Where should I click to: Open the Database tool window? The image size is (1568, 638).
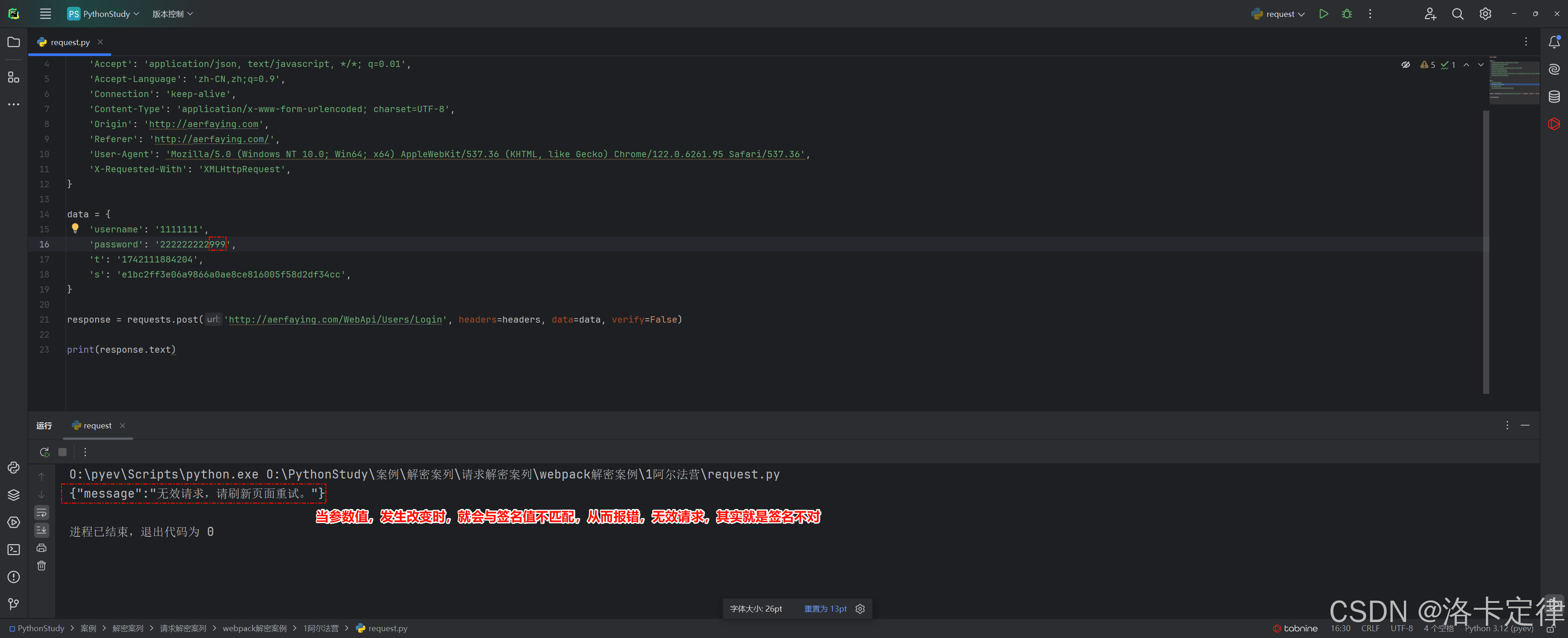tap(1554, 96)
